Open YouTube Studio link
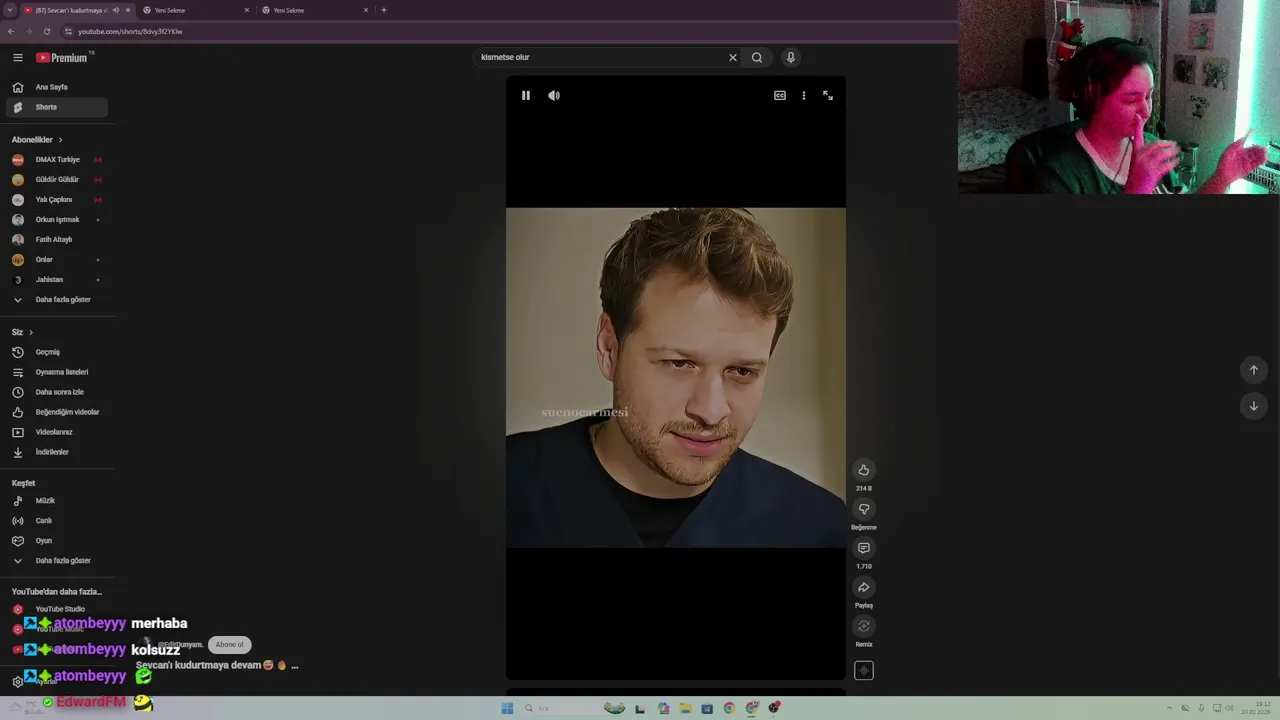Screen dimensions: 1280x720 (x=57, y=609)
